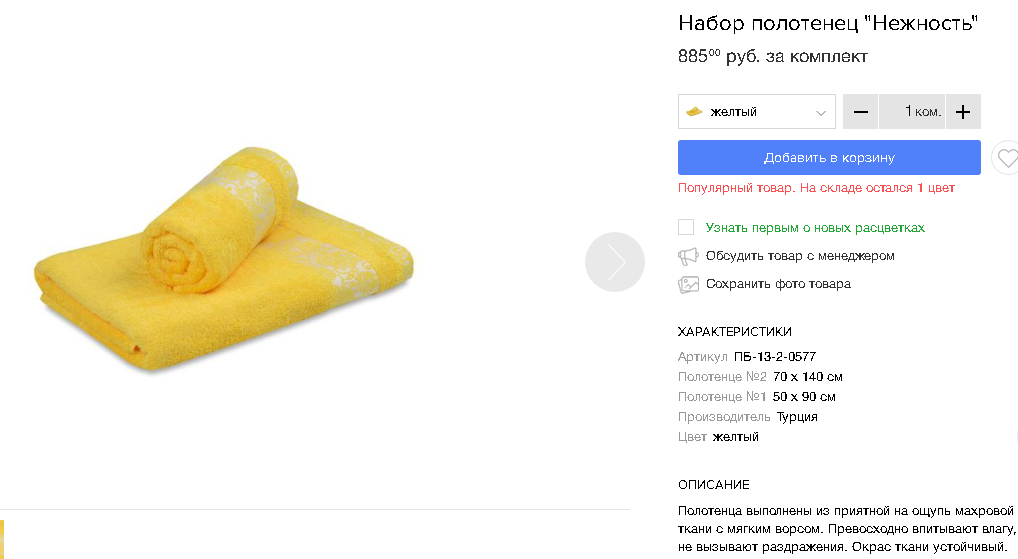Click the "Сохранить фото товара" link
This screenshot has height=559, width=1018.
tap(778, 284)
